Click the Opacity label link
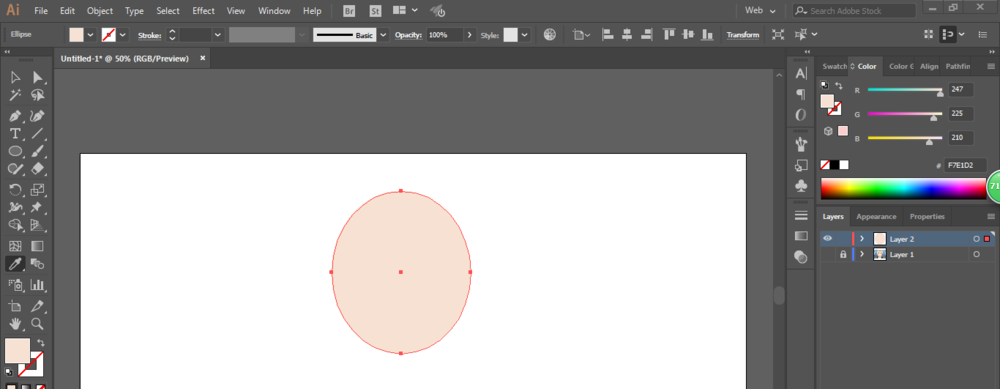Image resolution: width=1000 pixels, height=389 pixels. (x=409, y=35)
